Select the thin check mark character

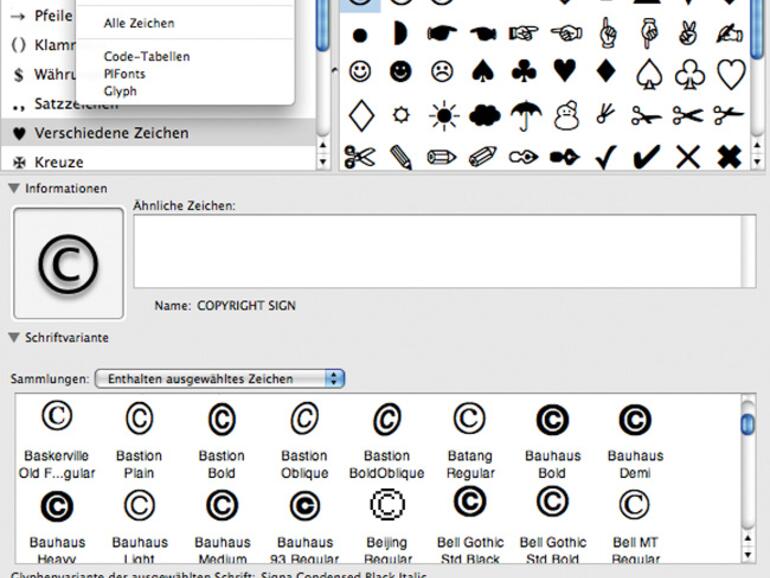(x=605, y=158)
